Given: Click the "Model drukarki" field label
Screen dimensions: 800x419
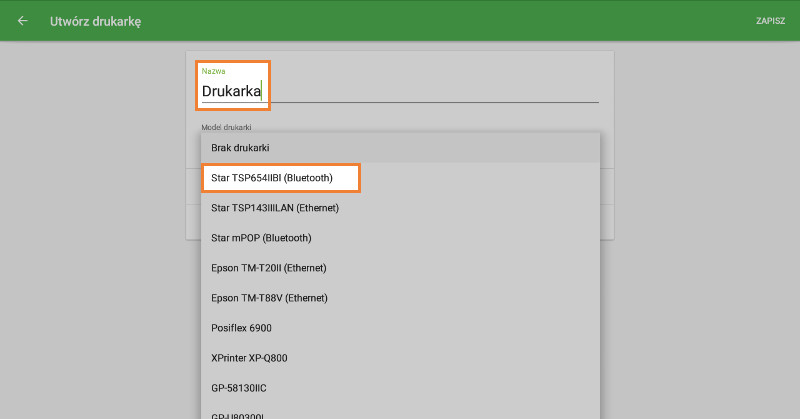Looking at the screenshot, I should 226,127.
